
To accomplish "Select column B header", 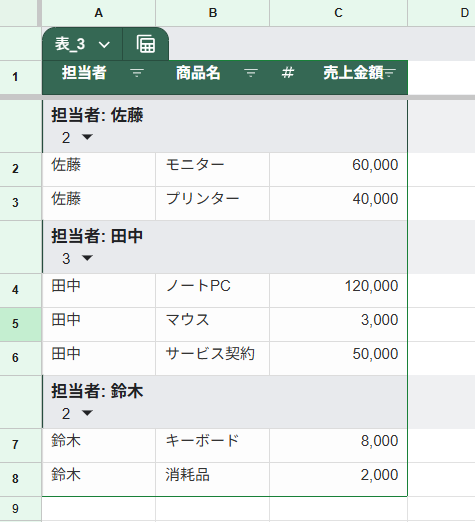I will pyautogui.click(x=213, y=13).
